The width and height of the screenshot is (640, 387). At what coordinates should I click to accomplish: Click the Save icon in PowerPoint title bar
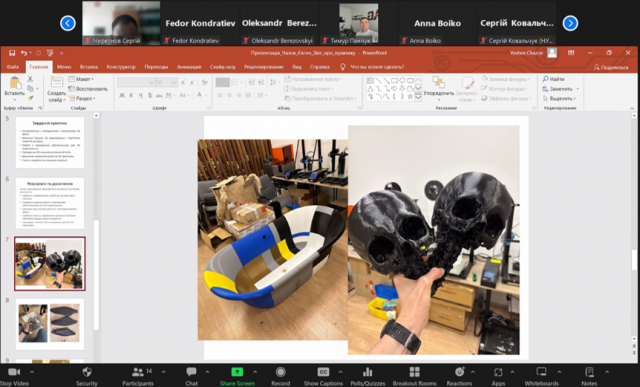pyautogui.click(x=12, y=53)
